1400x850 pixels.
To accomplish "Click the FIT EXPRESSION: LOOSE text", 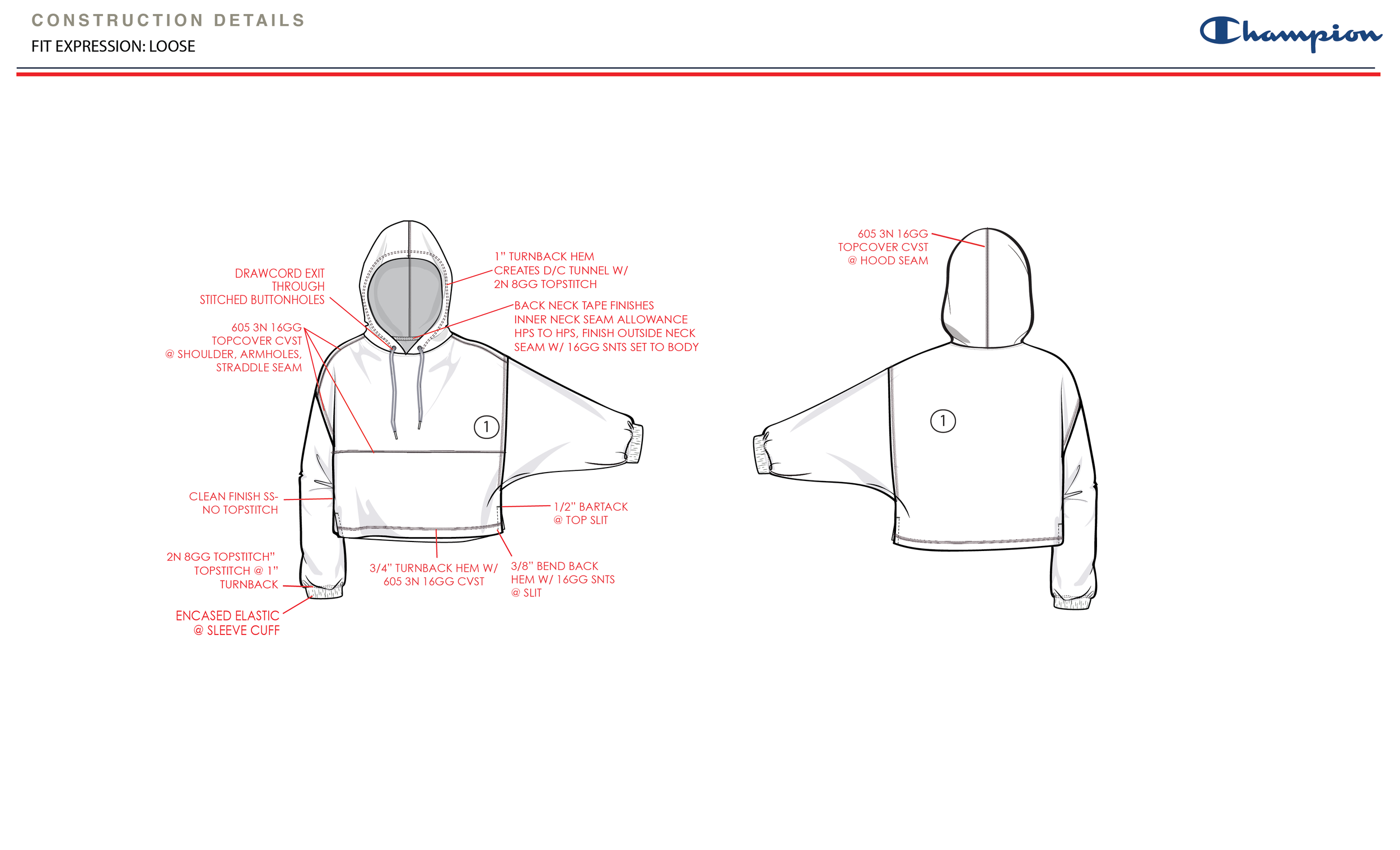I will (x=113, y=46).
